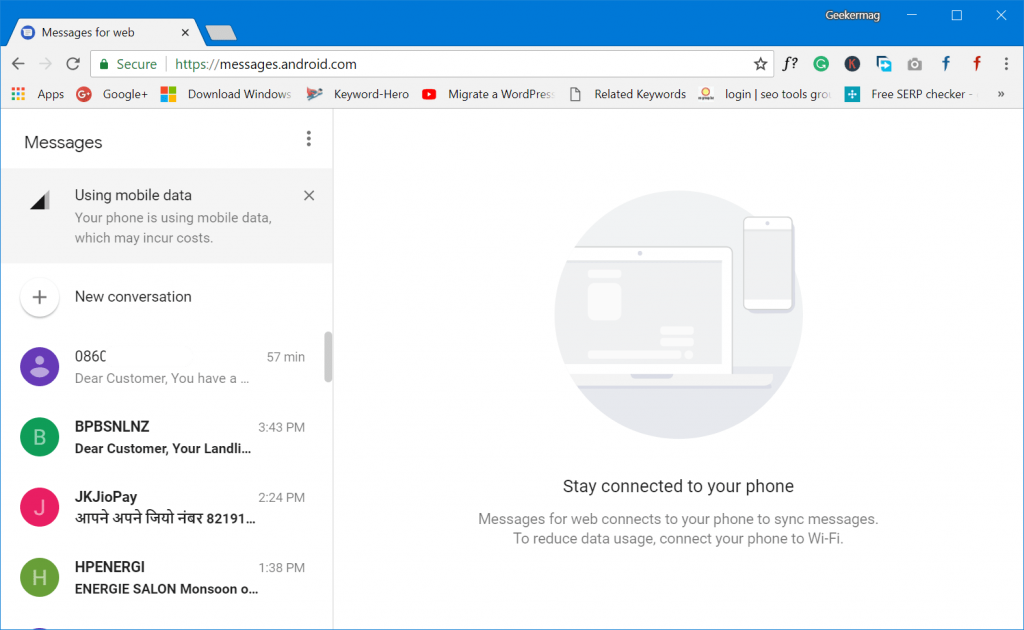The width and height of the screenshot is (1024, 630).
Task: Open the JKJioPay conversation
Action: 167,507
